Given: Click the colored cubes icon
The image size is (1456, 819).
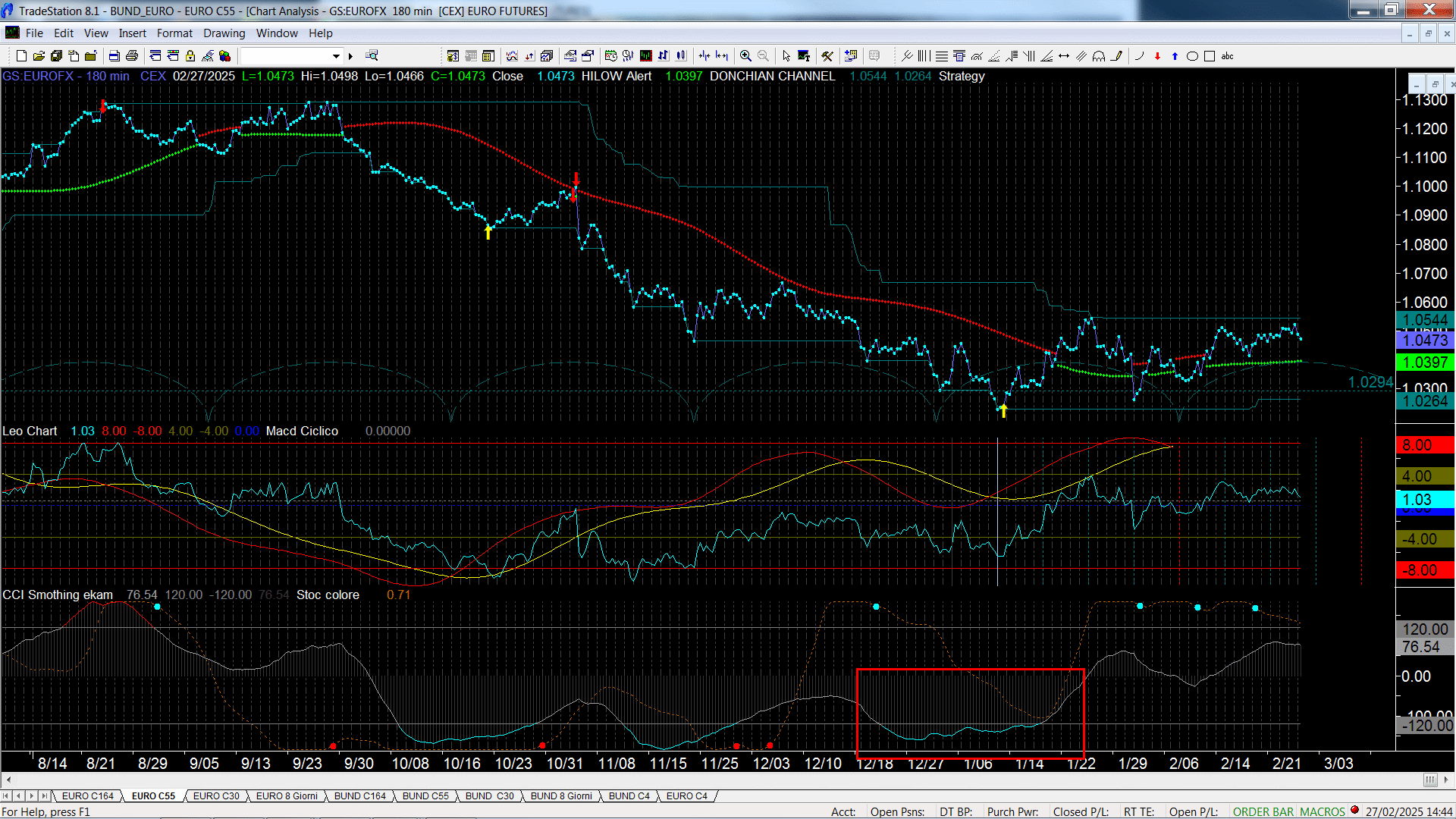Looking at the screenshot, I should click(225, 55).
